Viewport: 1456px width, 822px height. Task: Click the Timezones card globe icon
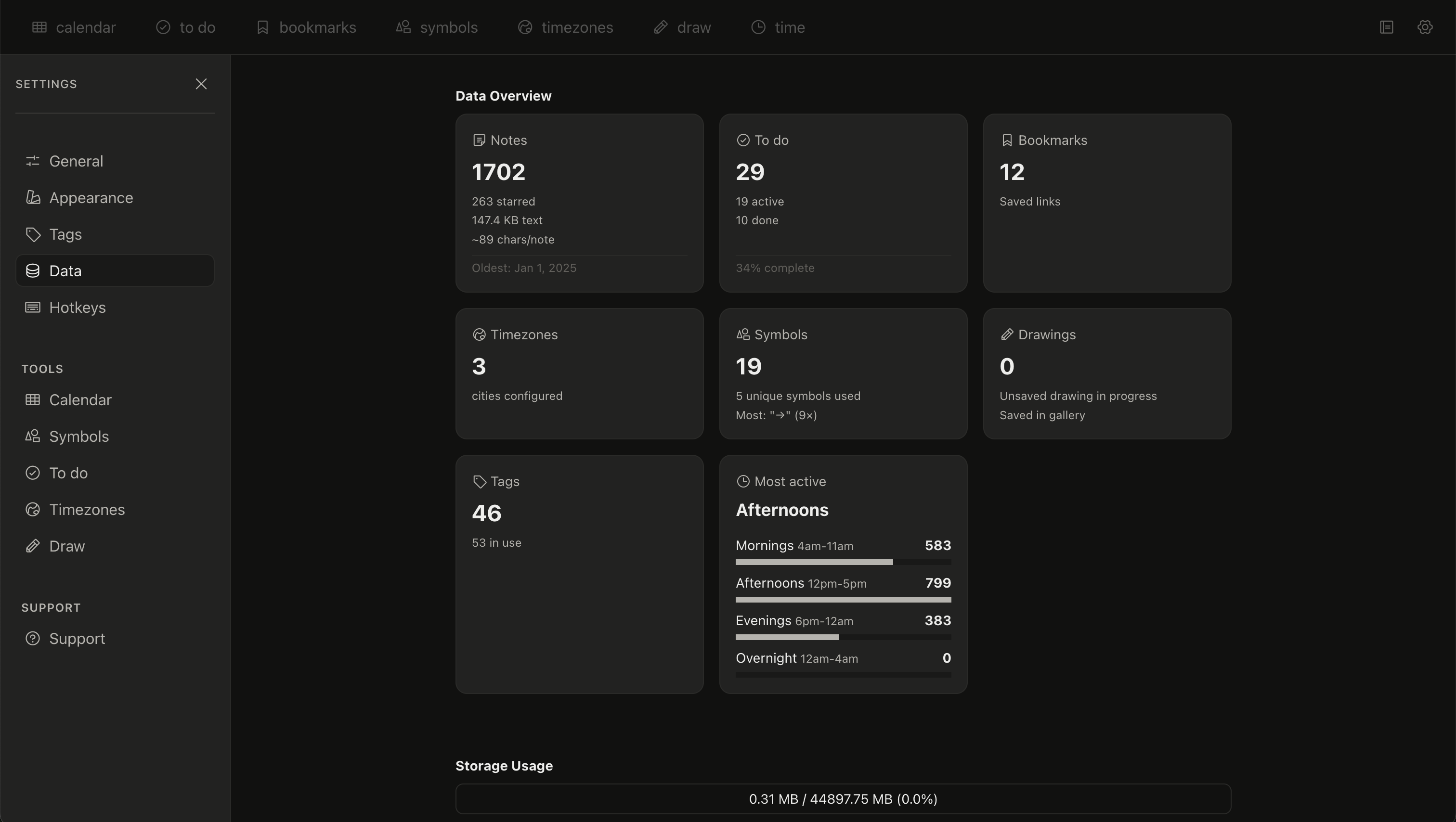point(479,335)
